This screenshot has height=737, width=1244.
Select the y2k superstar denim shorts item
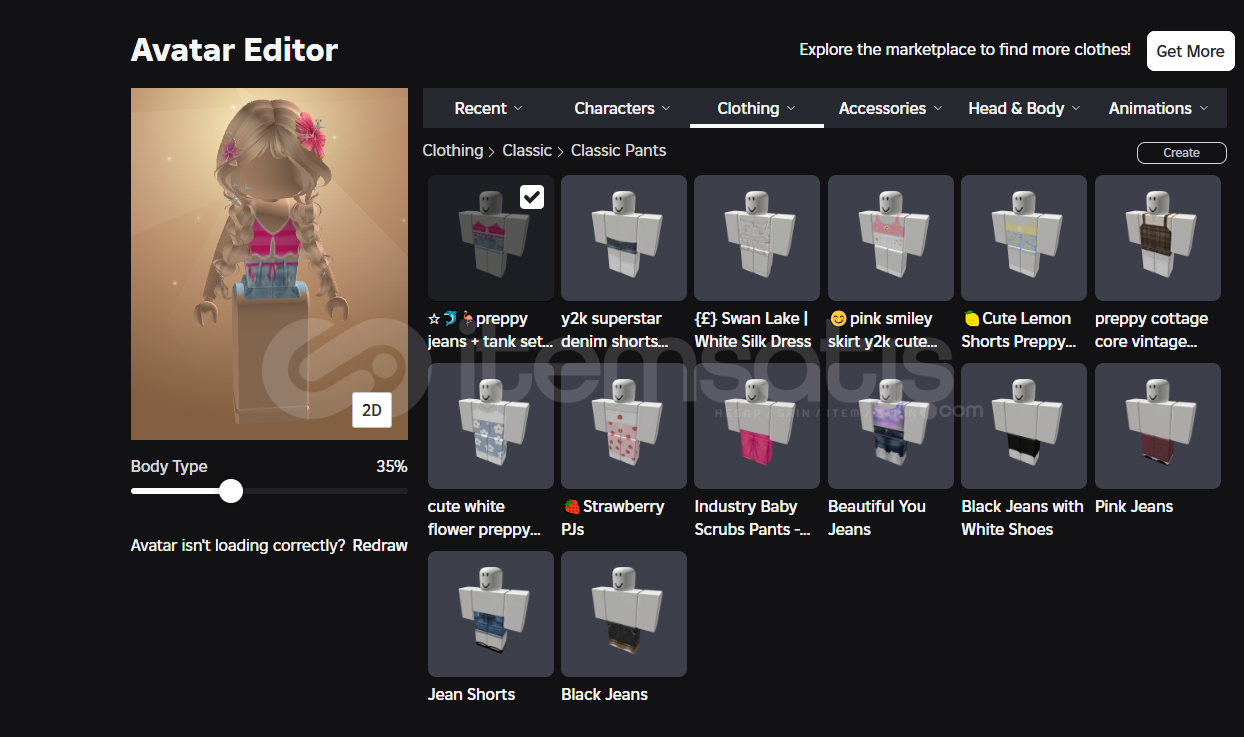[x=623, y=238]
